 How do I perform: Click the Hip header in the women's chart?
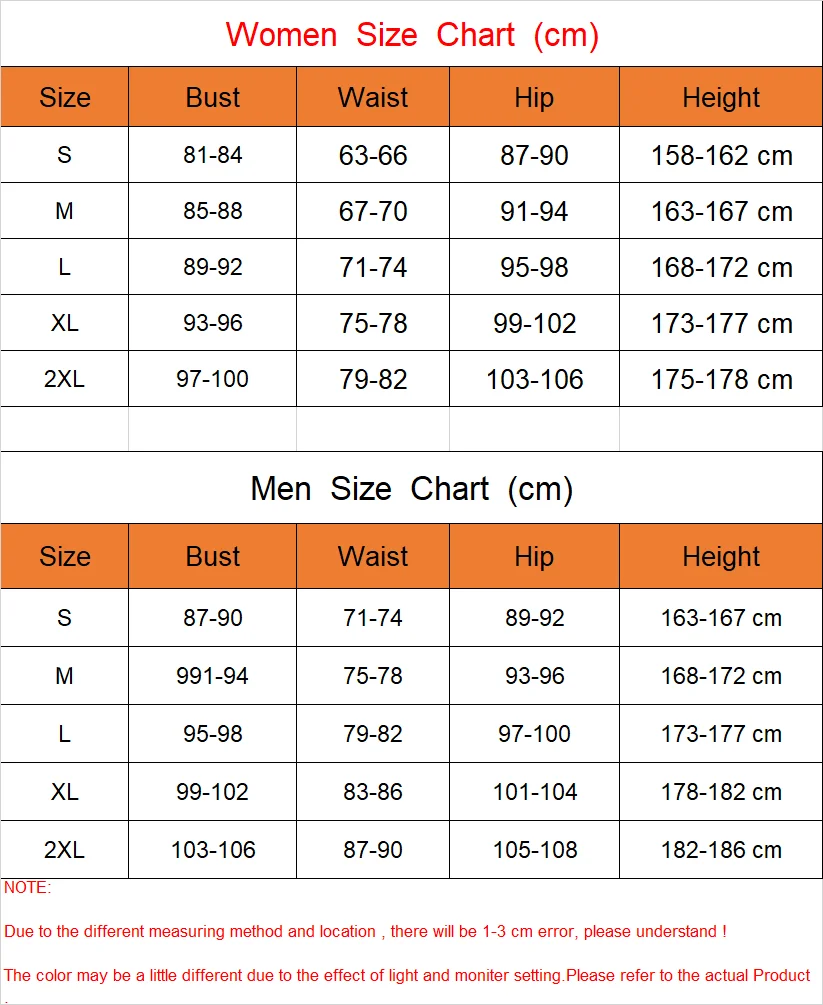(x=534, y=97)
